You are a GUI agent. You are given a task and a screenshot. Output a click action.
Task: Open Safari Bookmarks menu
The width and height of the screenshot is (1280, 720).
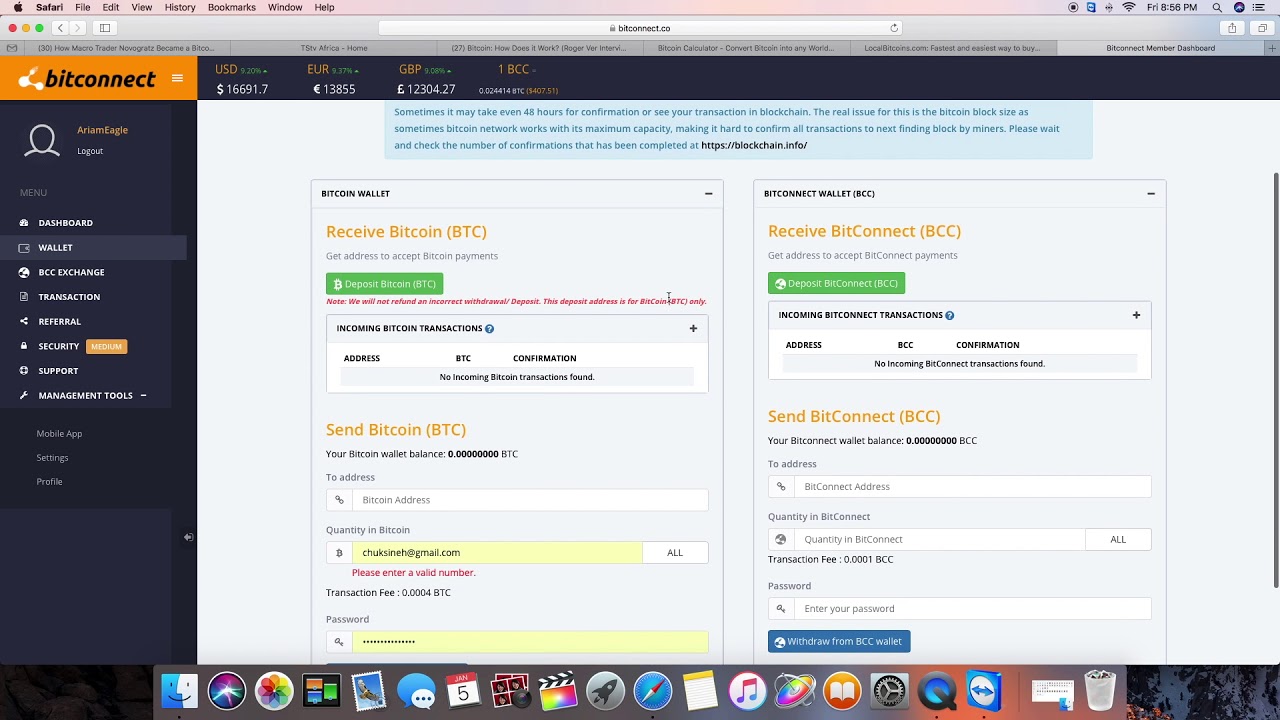pos(232,7)
